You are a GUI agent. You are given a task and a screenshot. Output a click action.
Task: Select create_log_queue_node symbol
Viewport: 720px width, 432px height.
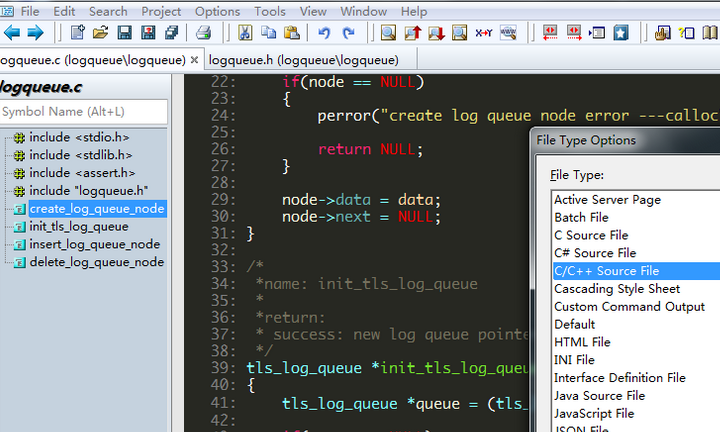pos(97,209)
